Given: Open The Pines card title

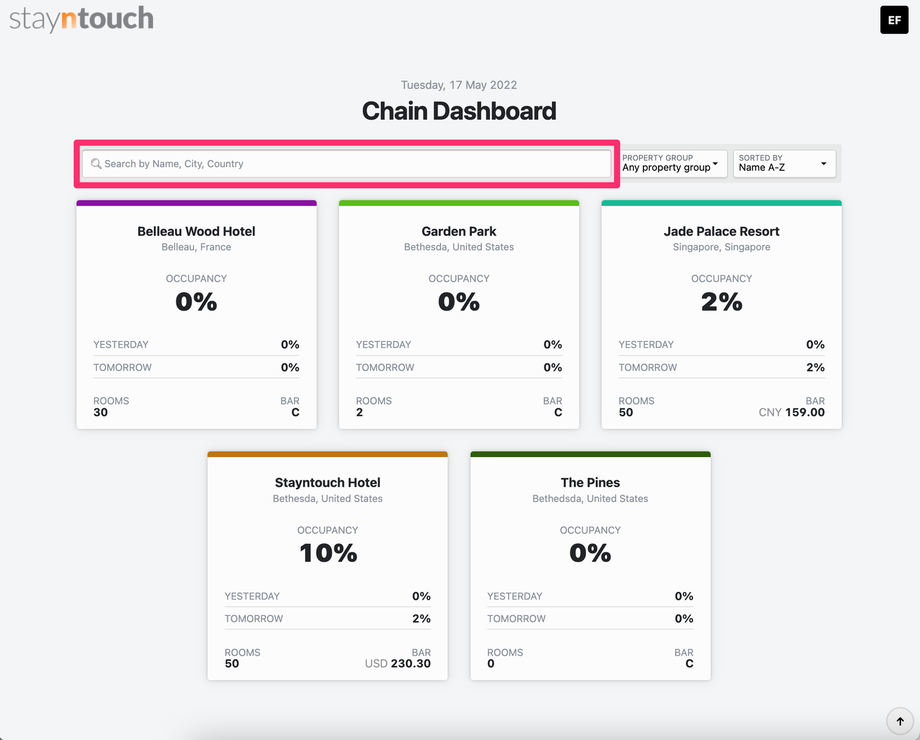Looking at the screenshot, I should tap(590, 482).
